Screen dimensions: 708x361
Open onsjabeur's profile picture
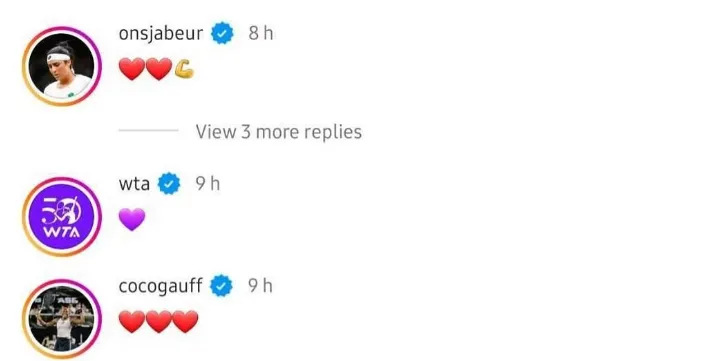61,66
